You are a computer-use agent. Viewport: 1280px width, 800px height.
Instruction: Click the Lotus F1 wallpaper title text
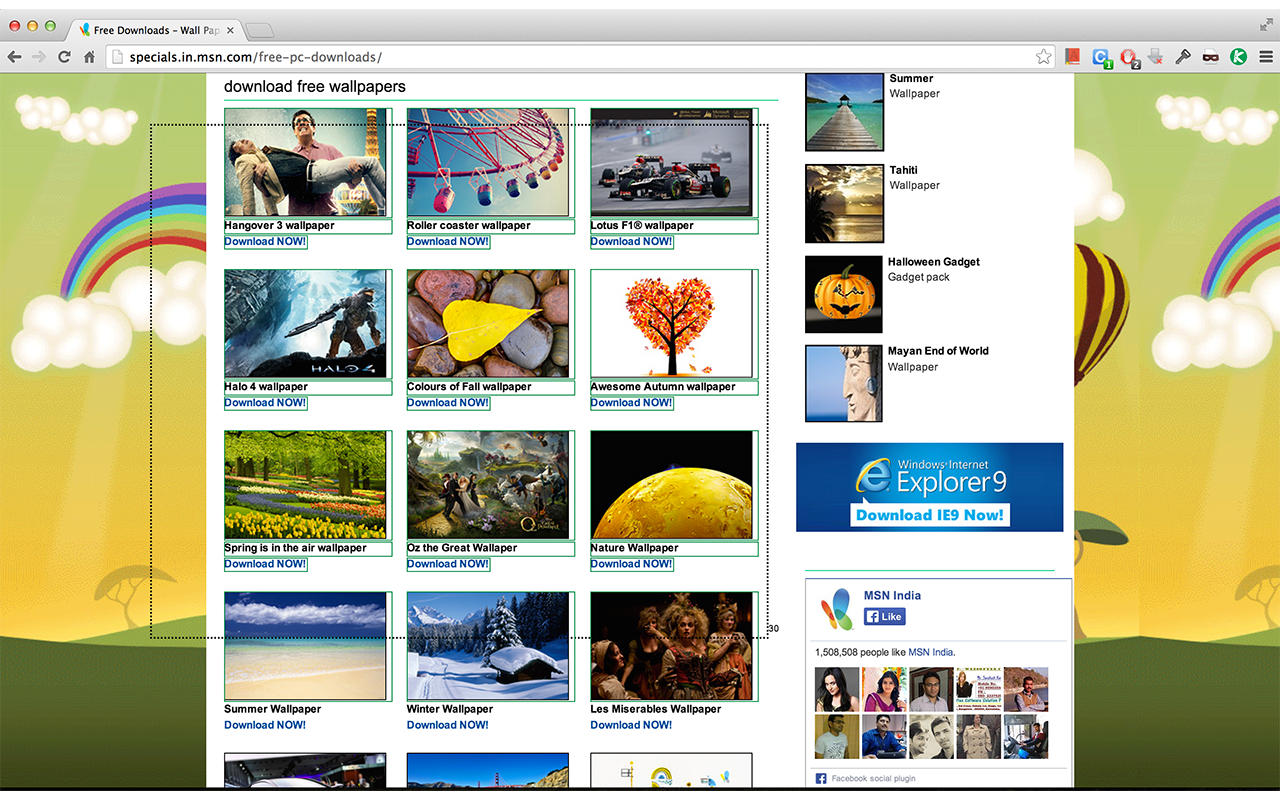coord(642,226)
